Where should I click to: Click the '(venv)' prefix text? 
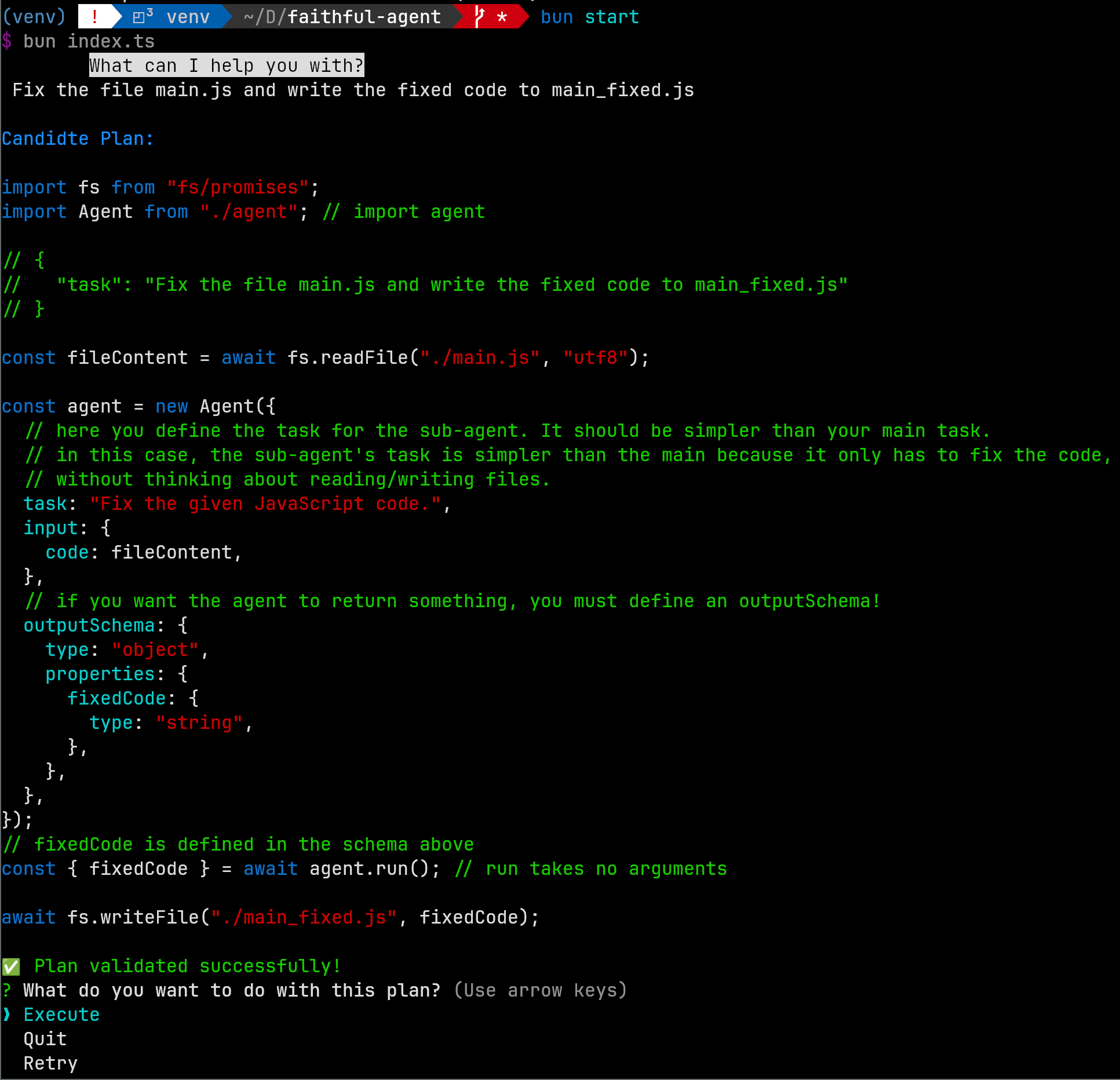click(34, 17)
